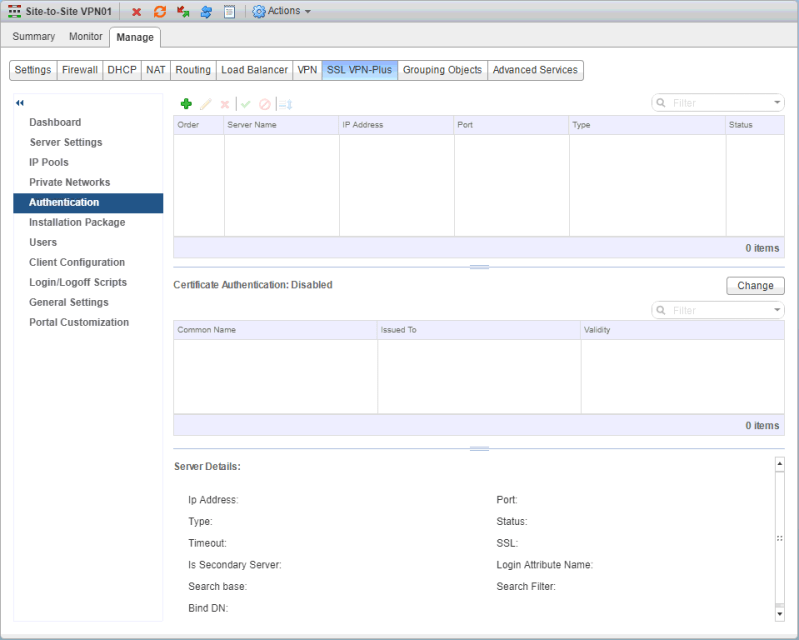Click the document log icon in header
The width and height of the screenshot is (799, 640).
pyautogui.click(x=229, y=12)
